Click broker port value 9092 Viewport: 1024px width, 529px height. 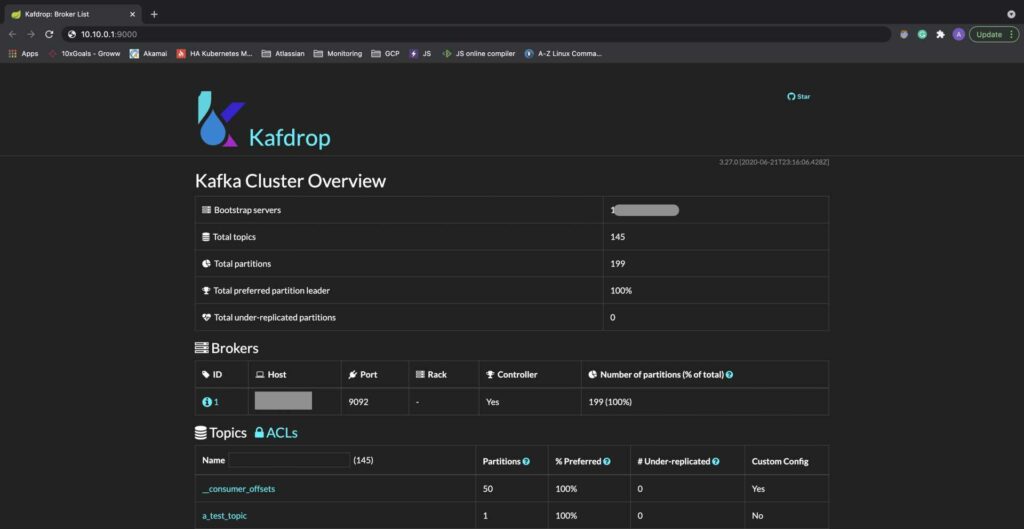pyautogui.click(x=359, y=402)
